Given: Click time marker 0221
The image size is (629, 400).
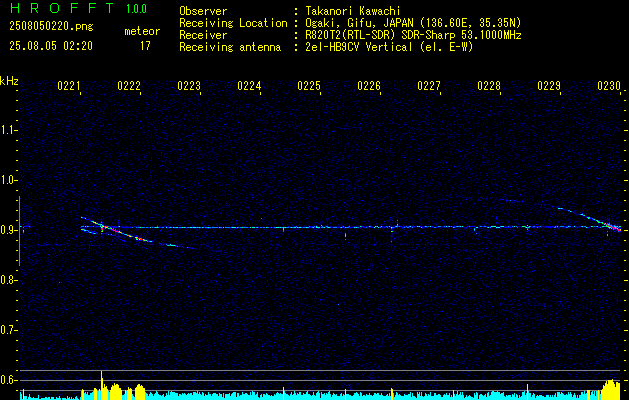Looking at the screenshot, I should click(x=69, y=86).
